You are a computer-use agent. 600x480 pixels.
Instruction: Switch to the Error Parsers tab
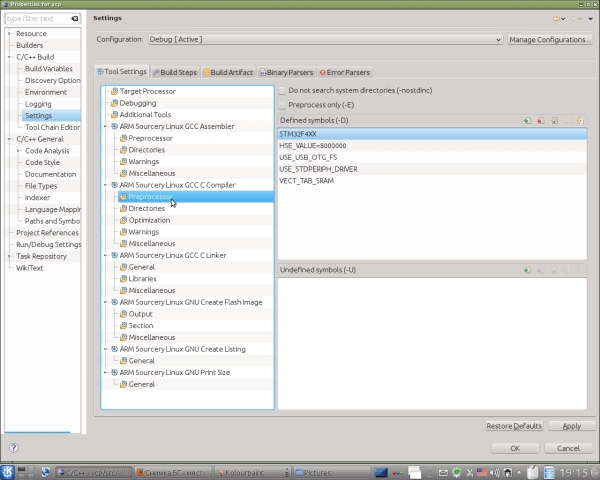tap(345, 72)
